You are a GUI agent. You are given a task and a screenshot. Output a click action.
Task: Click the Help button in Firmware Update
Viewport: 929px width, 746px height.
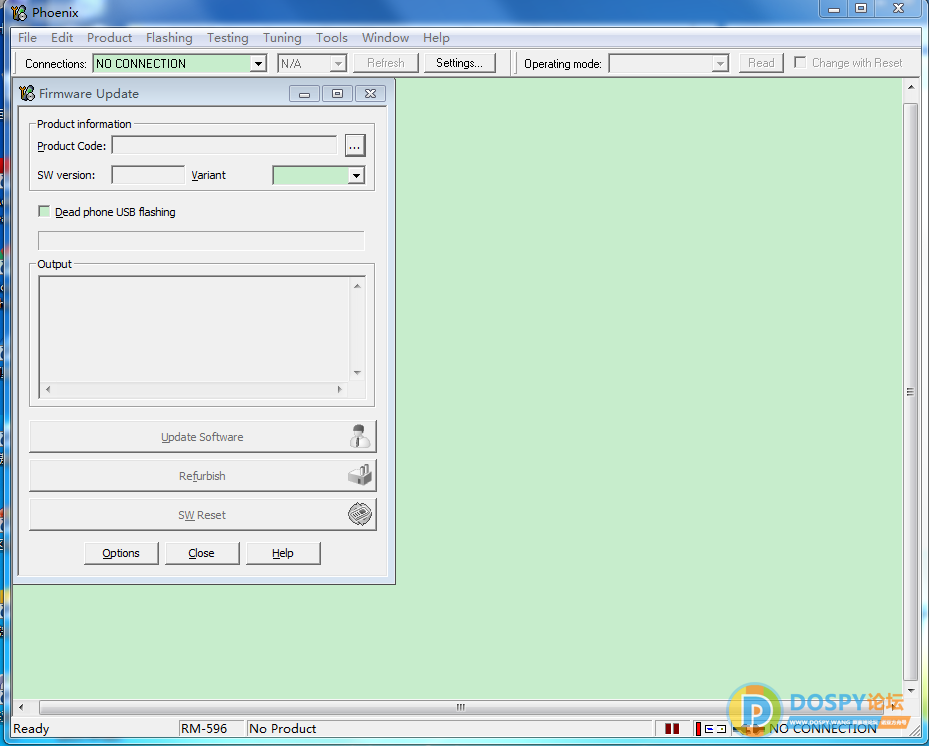click(x=283, y=553)
